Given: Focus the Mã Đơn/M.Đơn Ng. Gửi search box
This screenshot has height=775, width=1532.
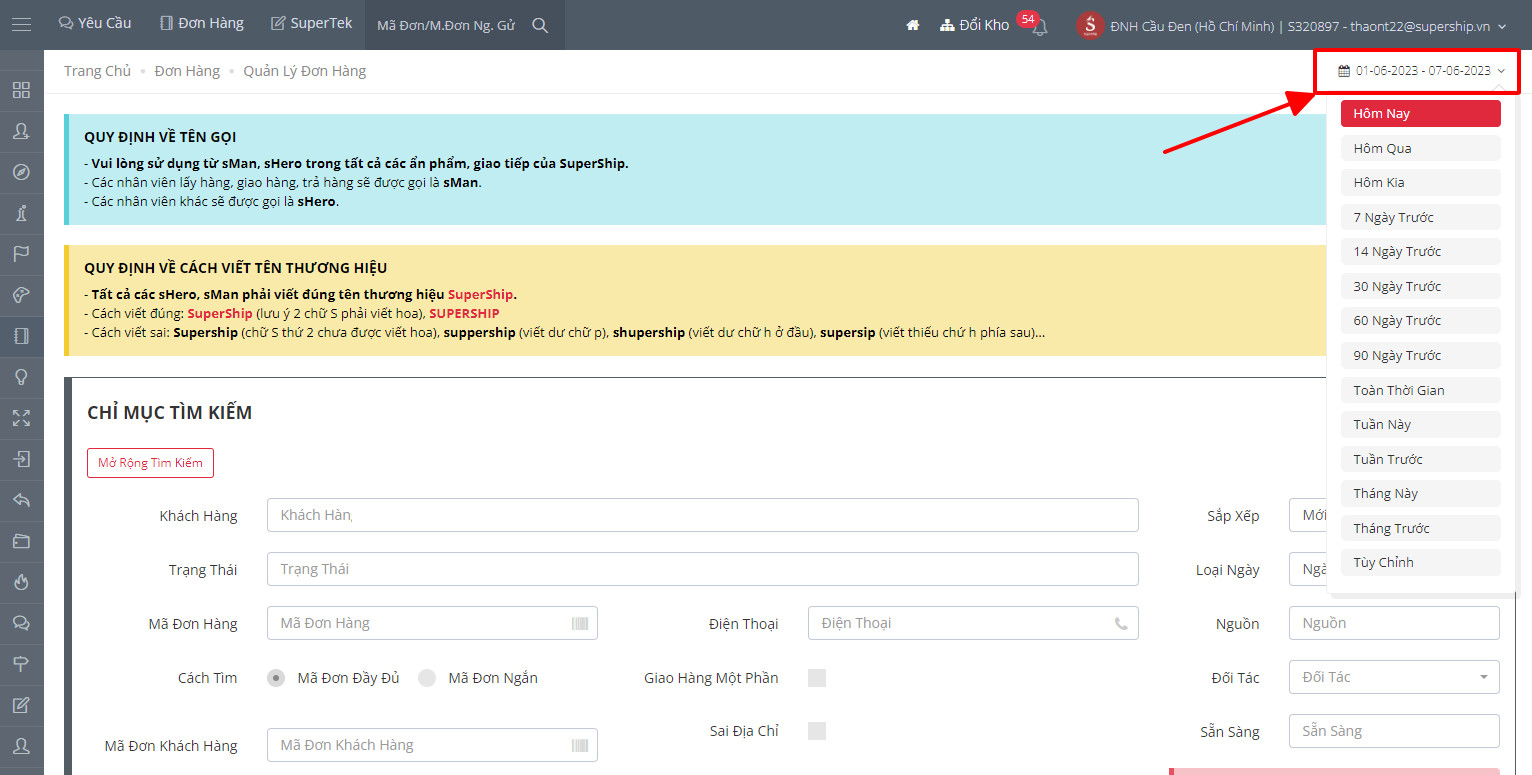Looking at the screenshot, I should tap(447, 25).
